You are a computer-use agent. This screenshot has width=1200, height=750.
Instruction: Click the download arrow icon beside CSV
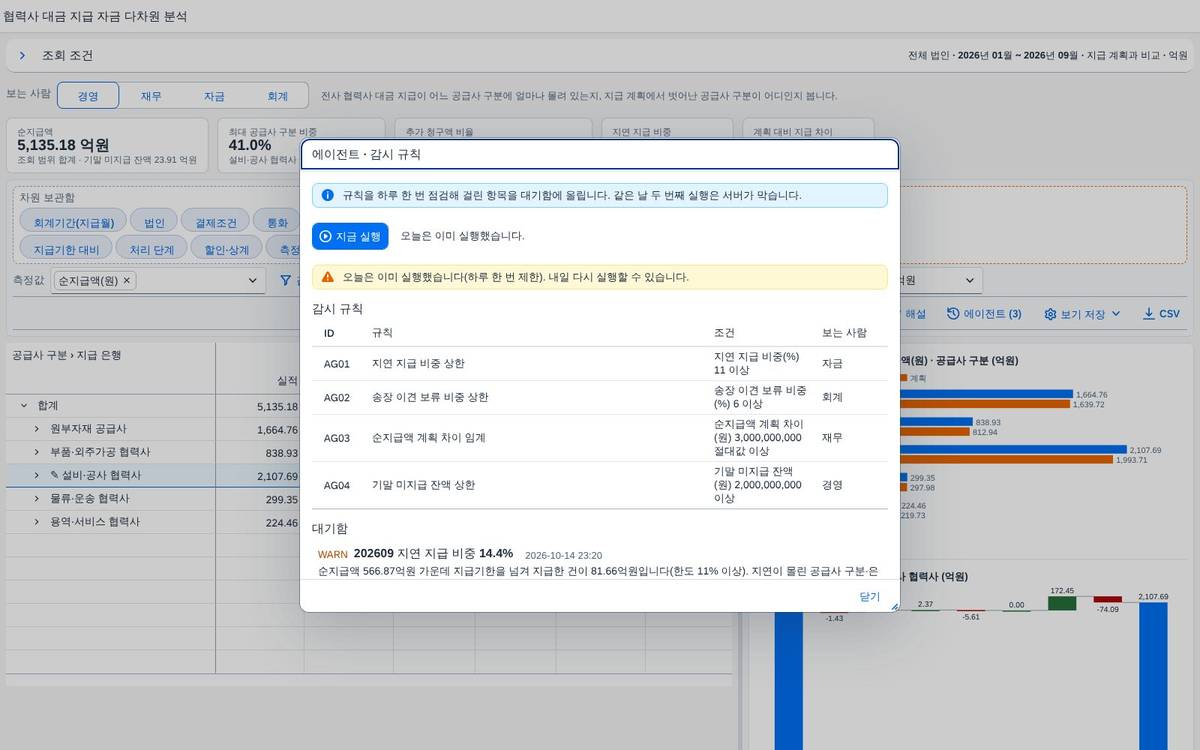pyautogui.click(x=1148, y=314)
